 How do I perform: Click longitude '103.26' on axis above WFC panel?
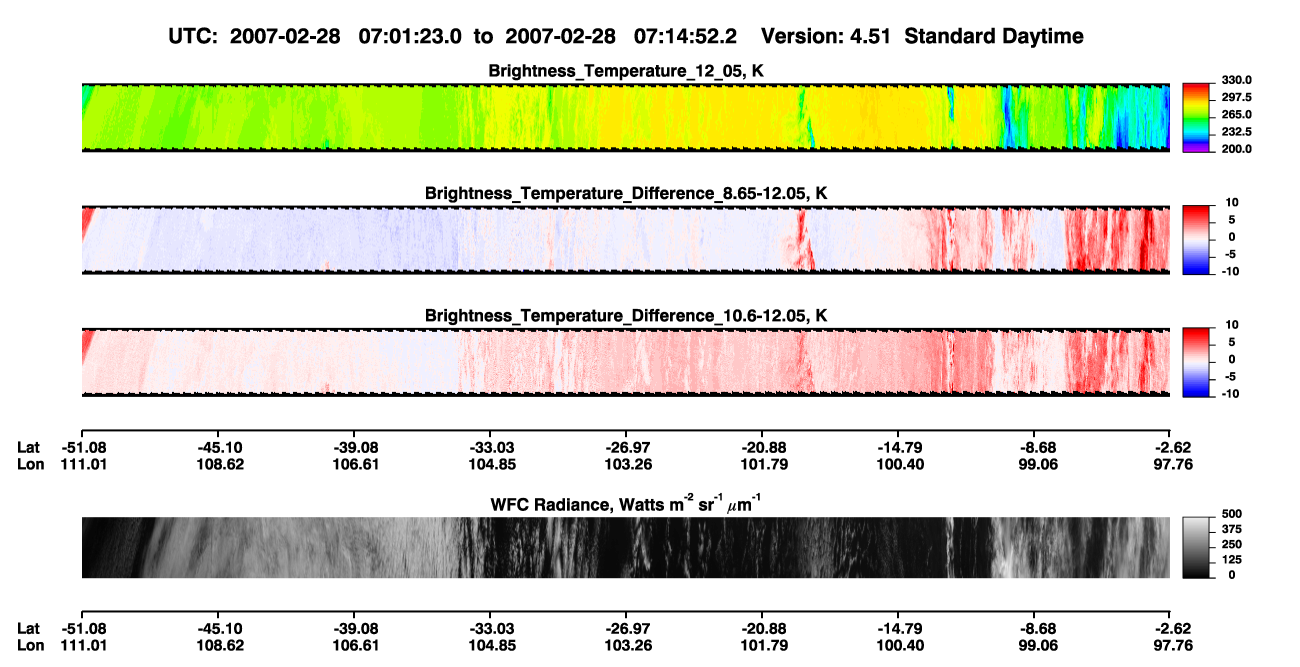[626, 464]
